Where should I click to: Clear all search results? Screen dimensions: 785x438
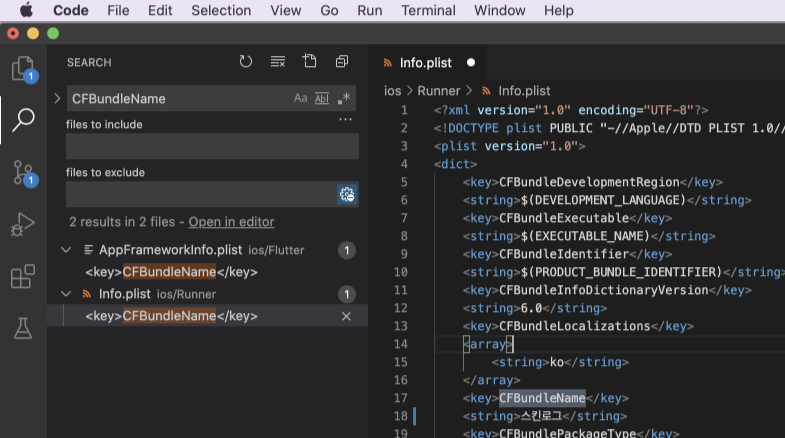coord(278,62)
